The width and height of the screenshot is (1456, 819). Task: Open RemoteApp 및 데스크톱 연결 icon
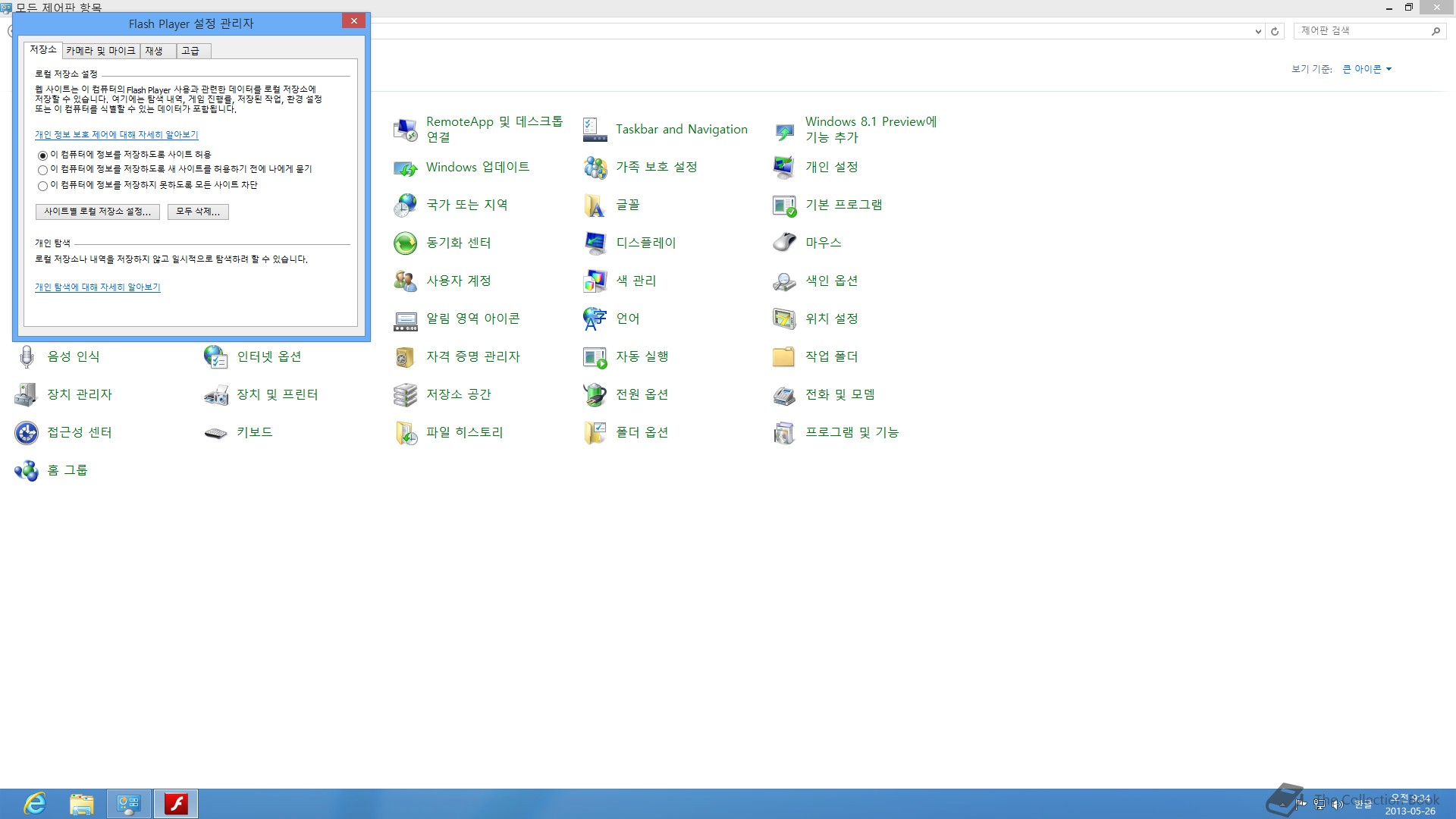pyautogui.click(x=406, y=130)
